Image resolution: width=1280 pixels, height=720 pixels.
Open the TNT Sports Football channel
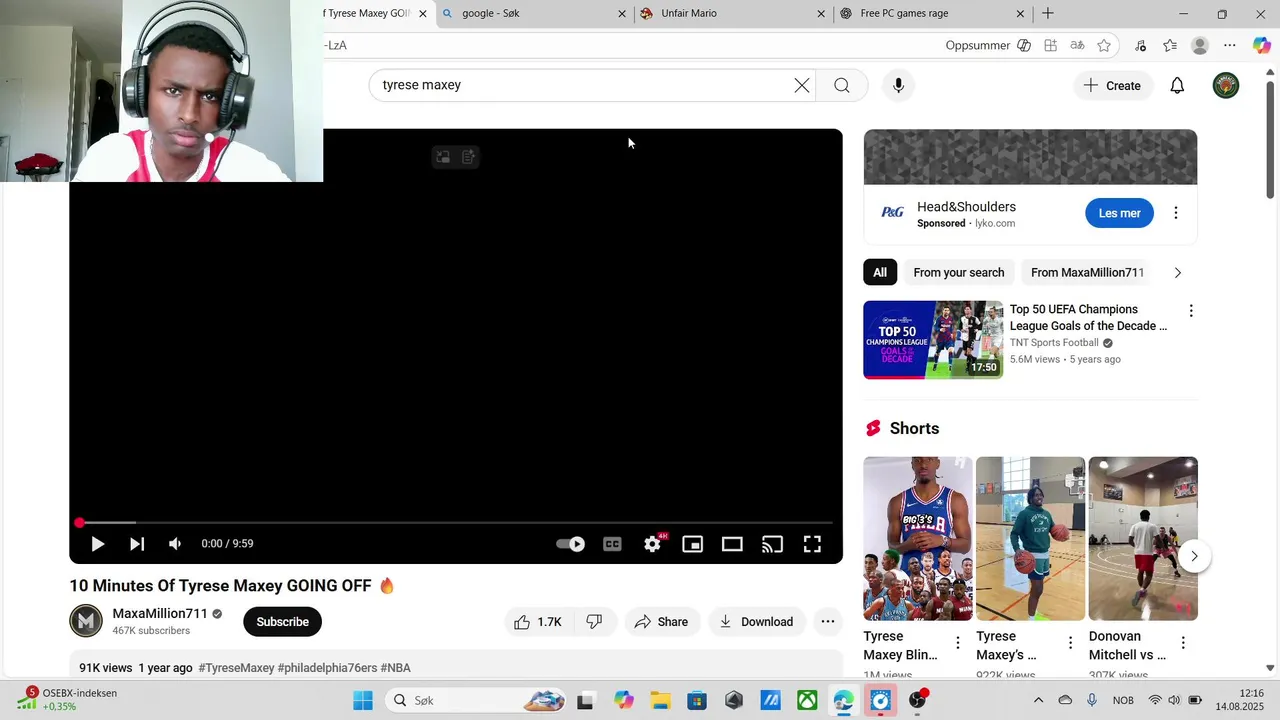tap(1054, 343)
